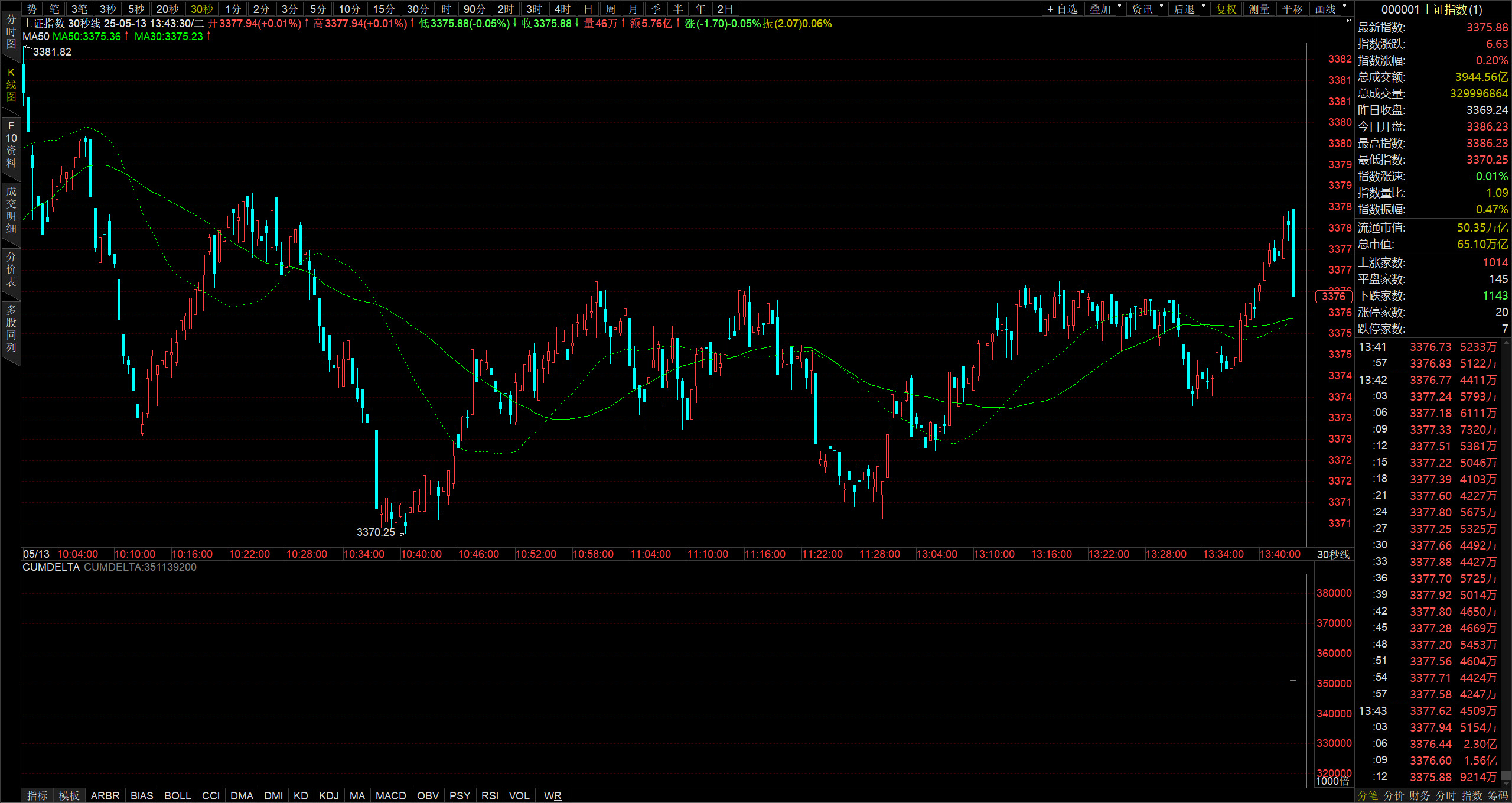The width and height of the screenshot is (1512, 803).
Task: Click the 资讯 news button
Action: [1142, 9]
